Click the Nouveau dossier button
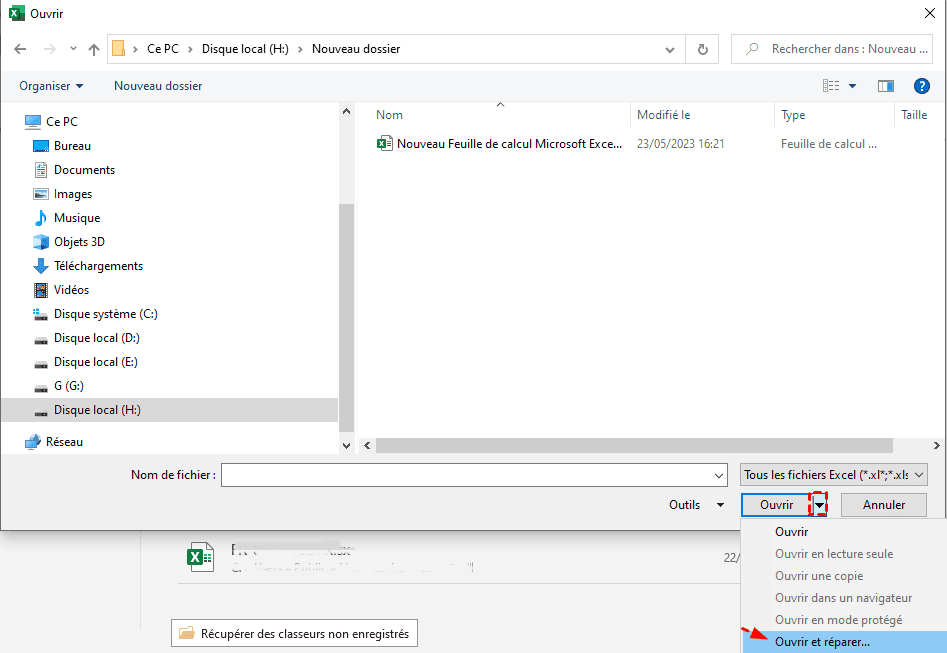 [158, 86]
